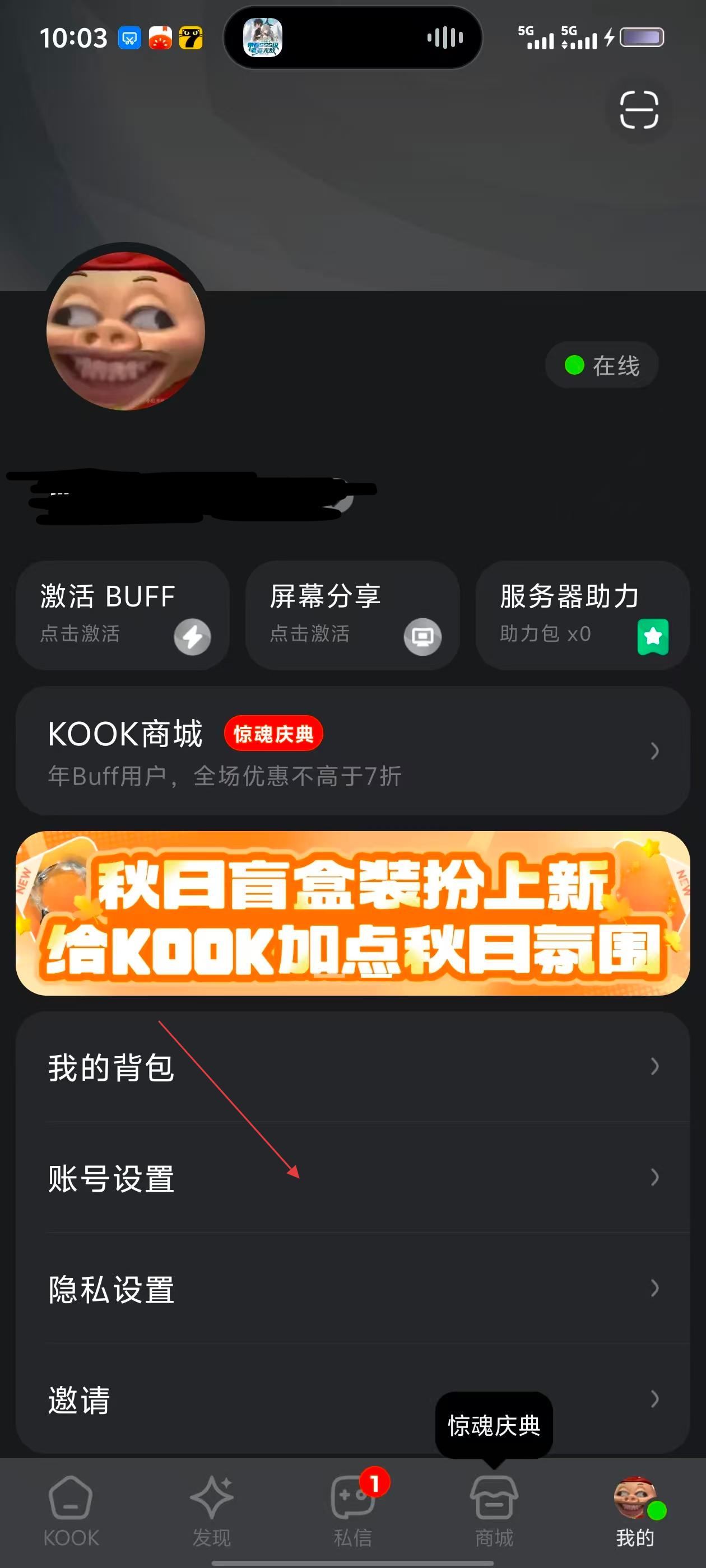The image size is (706, 1568).
Task: Tap the lightning bolt BUFF icon
Action: tap(192, 637)
